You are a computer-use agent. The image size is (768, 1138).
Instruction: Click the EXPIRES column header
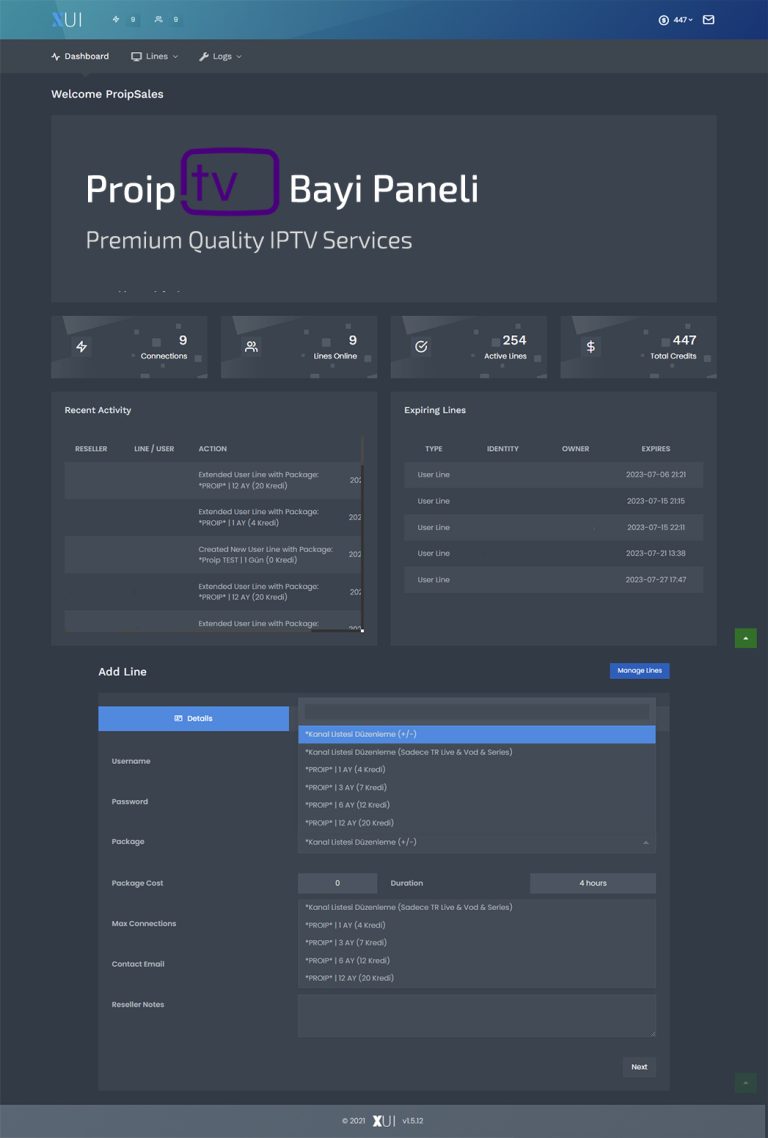coord(655,449)
